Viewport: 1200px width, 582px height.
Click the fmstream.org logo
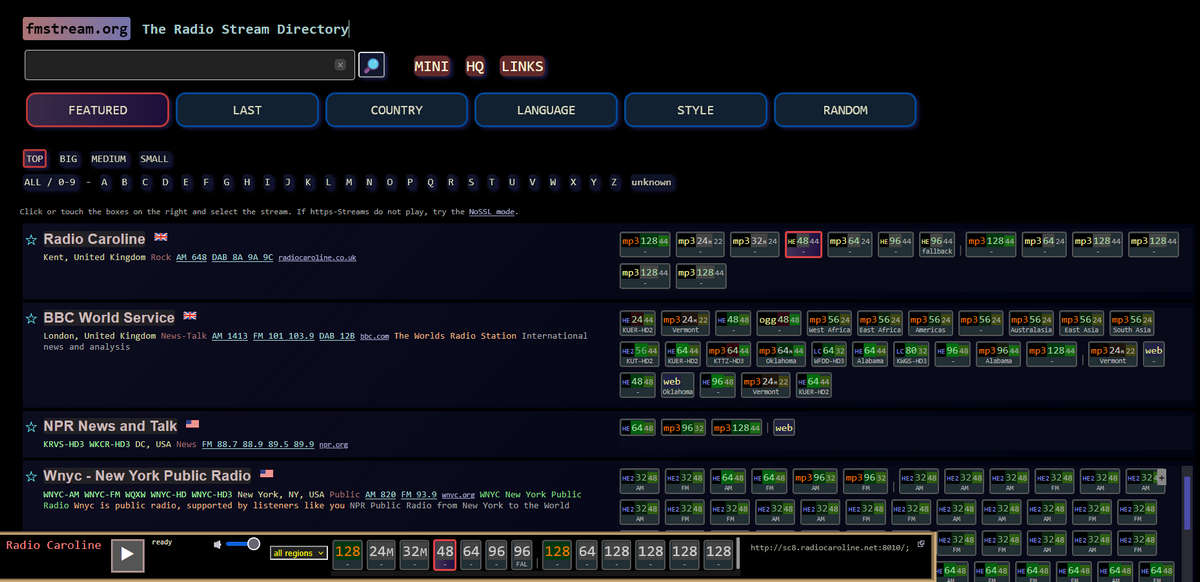[77, 29]
